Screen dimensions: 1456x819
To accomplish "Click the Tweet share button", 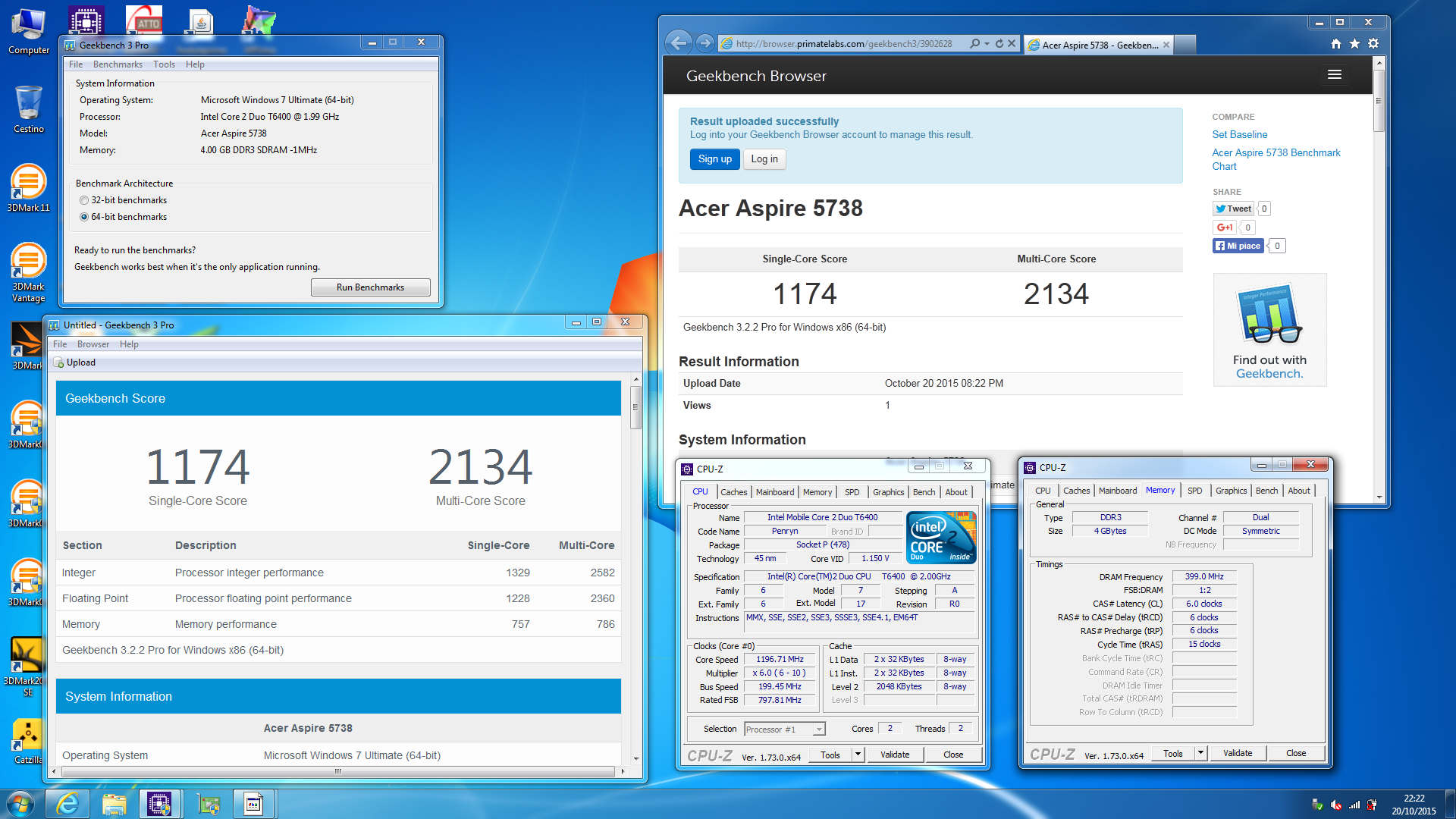I will (x=1233, y=209).
